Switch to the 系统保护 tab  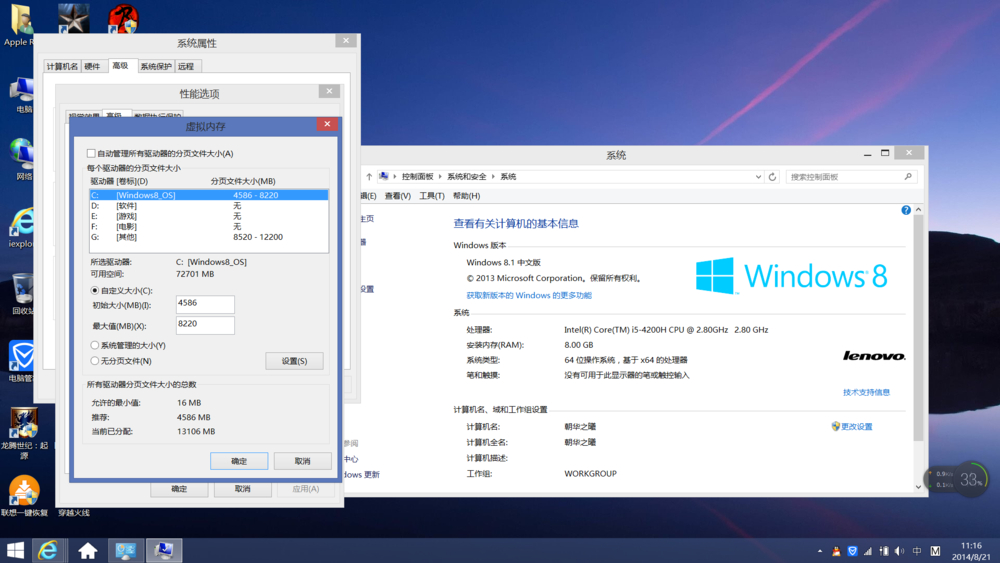click(x=156, y=66)
